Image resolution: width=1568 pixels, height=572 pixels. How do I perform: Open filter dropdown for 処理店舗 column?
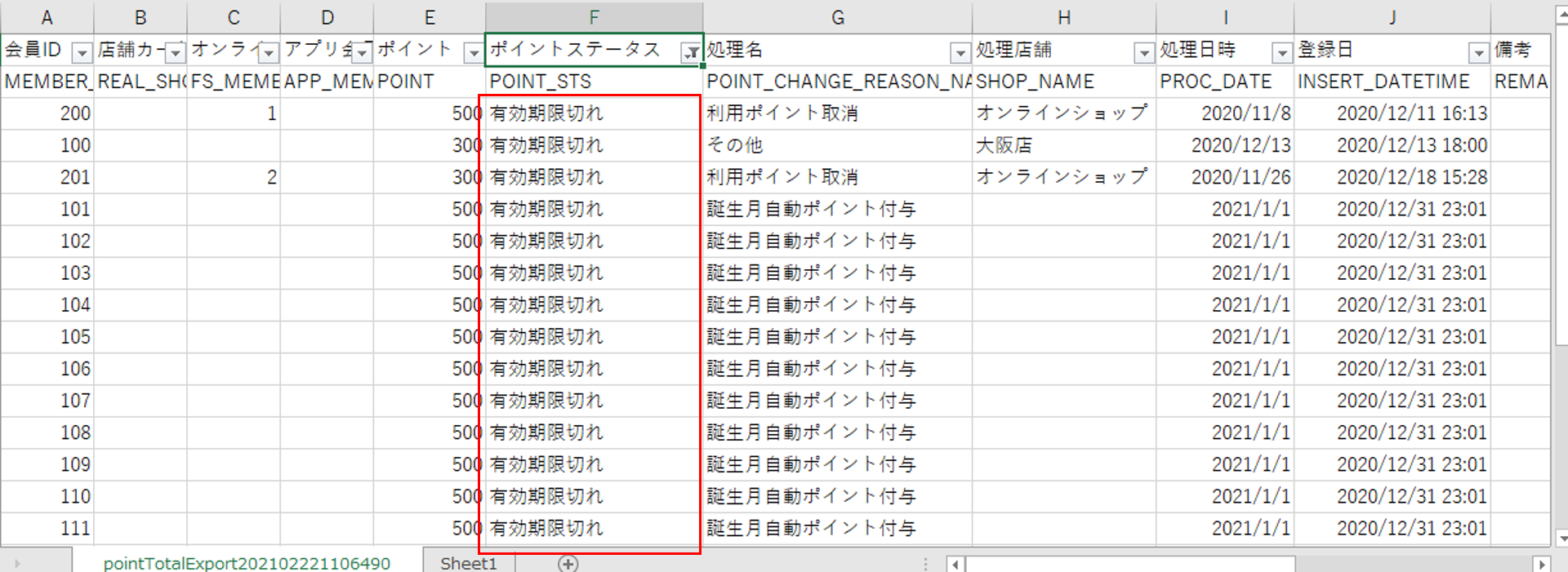[x=1143, y=53]
